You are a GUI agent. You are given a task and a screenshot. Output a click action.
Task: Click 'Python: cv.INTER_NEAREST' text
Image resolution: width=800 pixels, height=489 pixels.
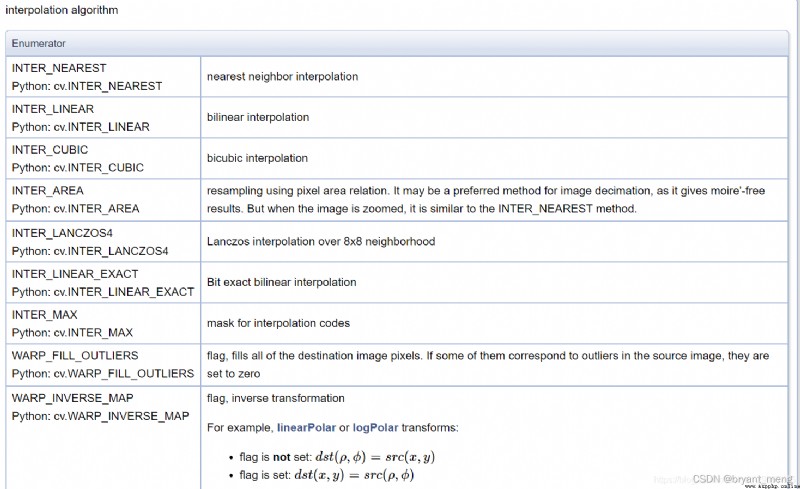(87, 86)
